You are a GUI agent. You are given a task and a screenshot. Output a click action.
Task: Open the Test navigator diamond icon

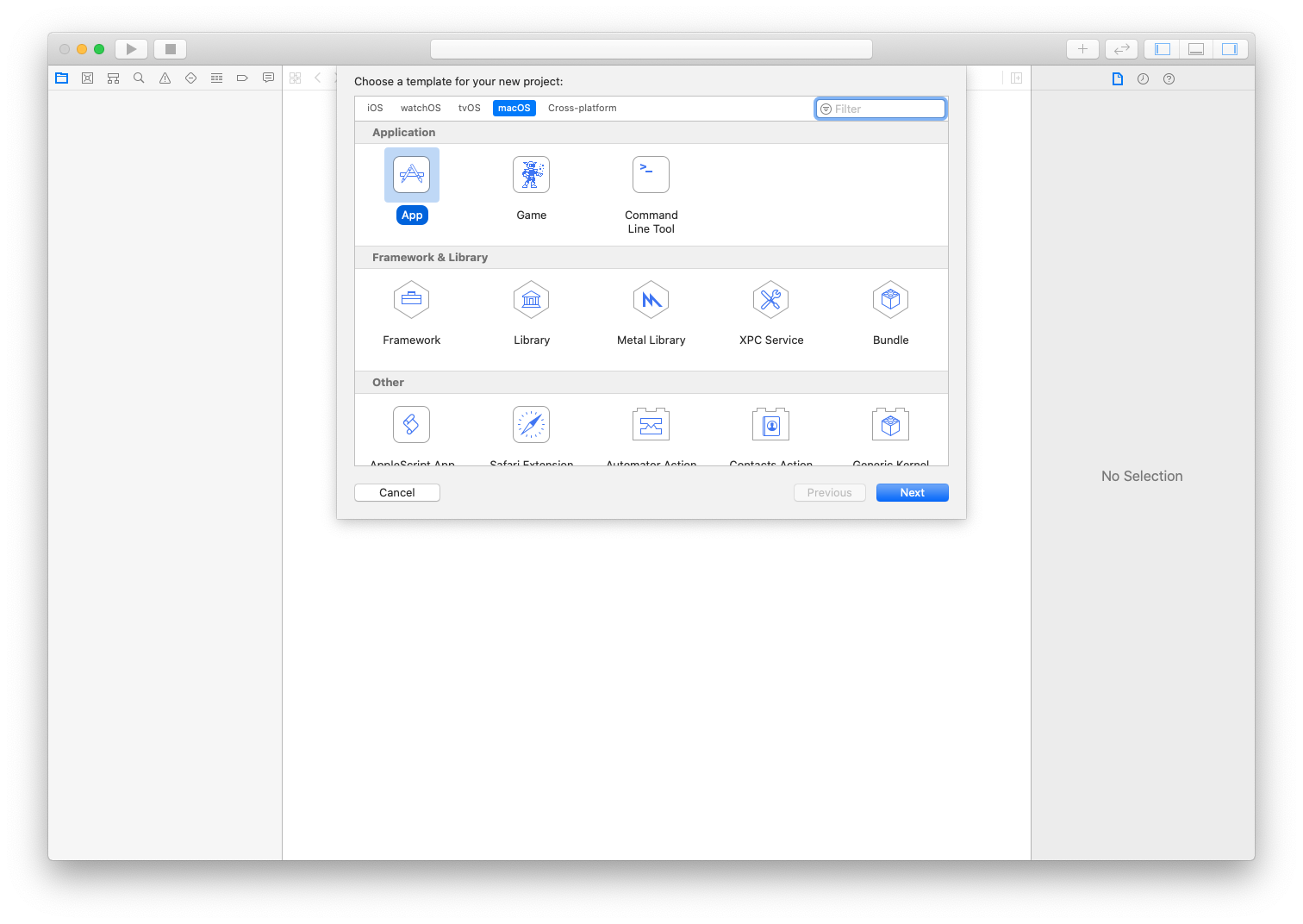(x=190, y=78)
